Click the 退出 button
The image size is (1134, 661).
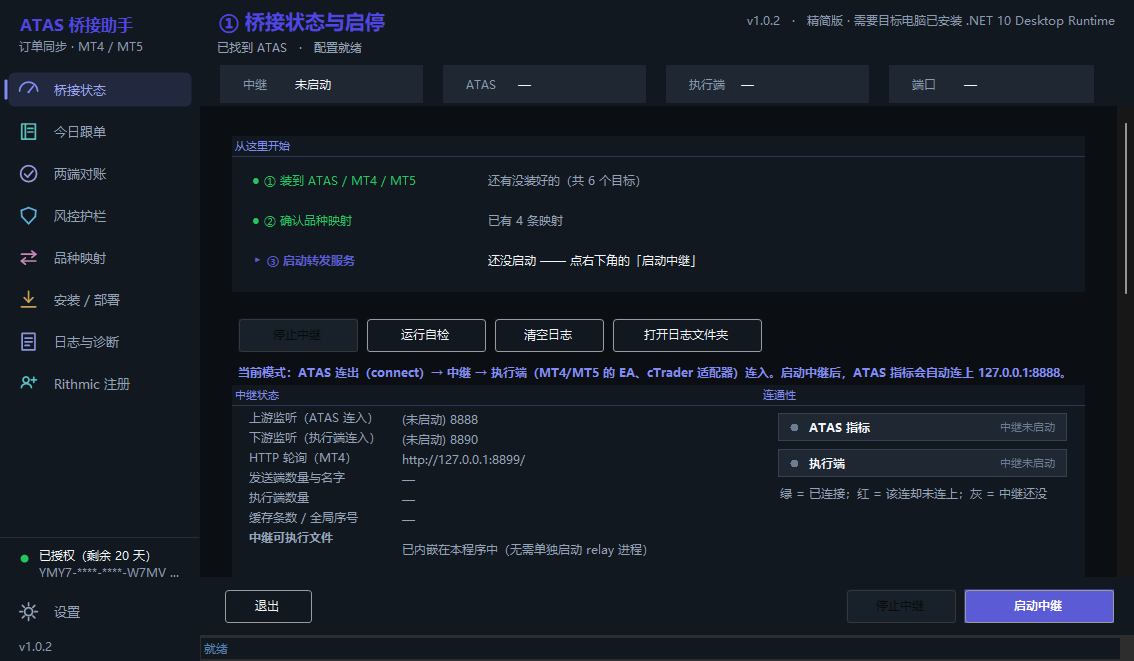tap(268, 606)
